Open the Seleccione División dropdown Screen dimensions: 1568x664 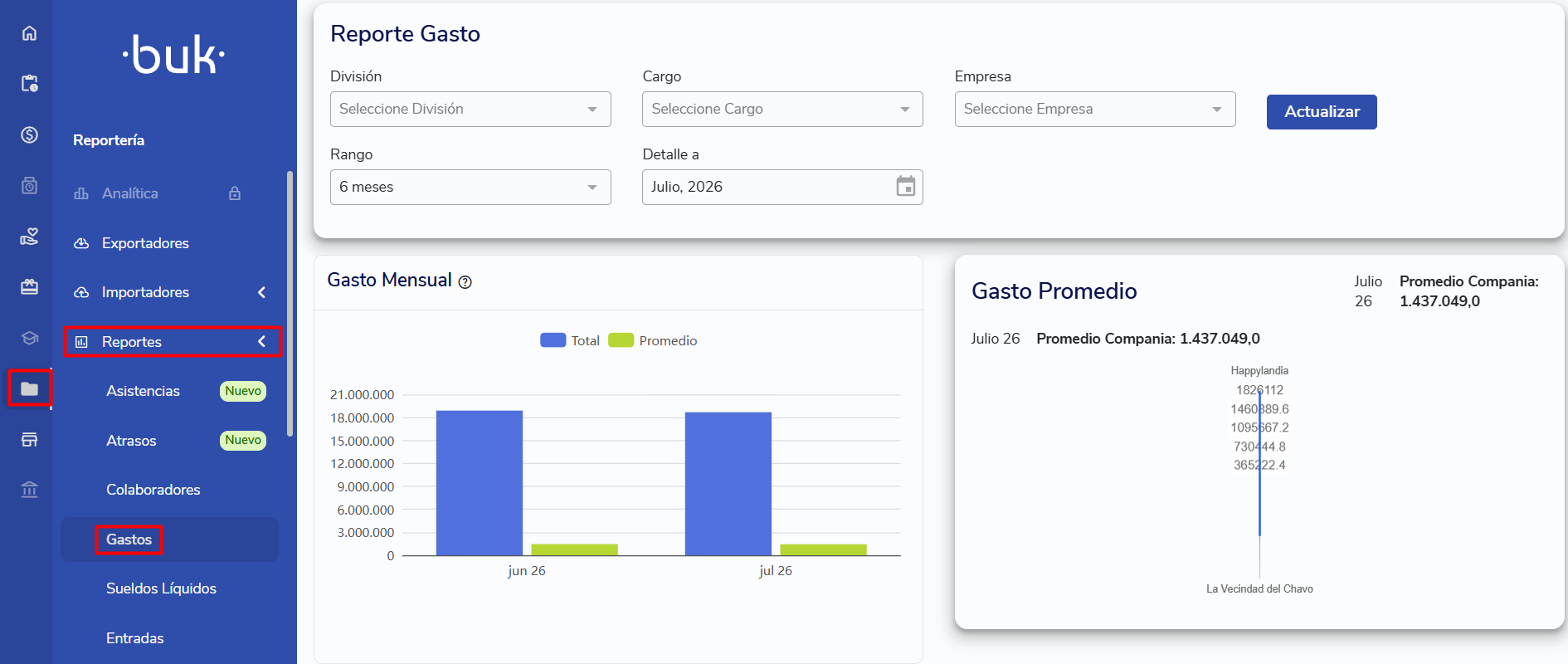pyautogui.click(x=470, y=109)
